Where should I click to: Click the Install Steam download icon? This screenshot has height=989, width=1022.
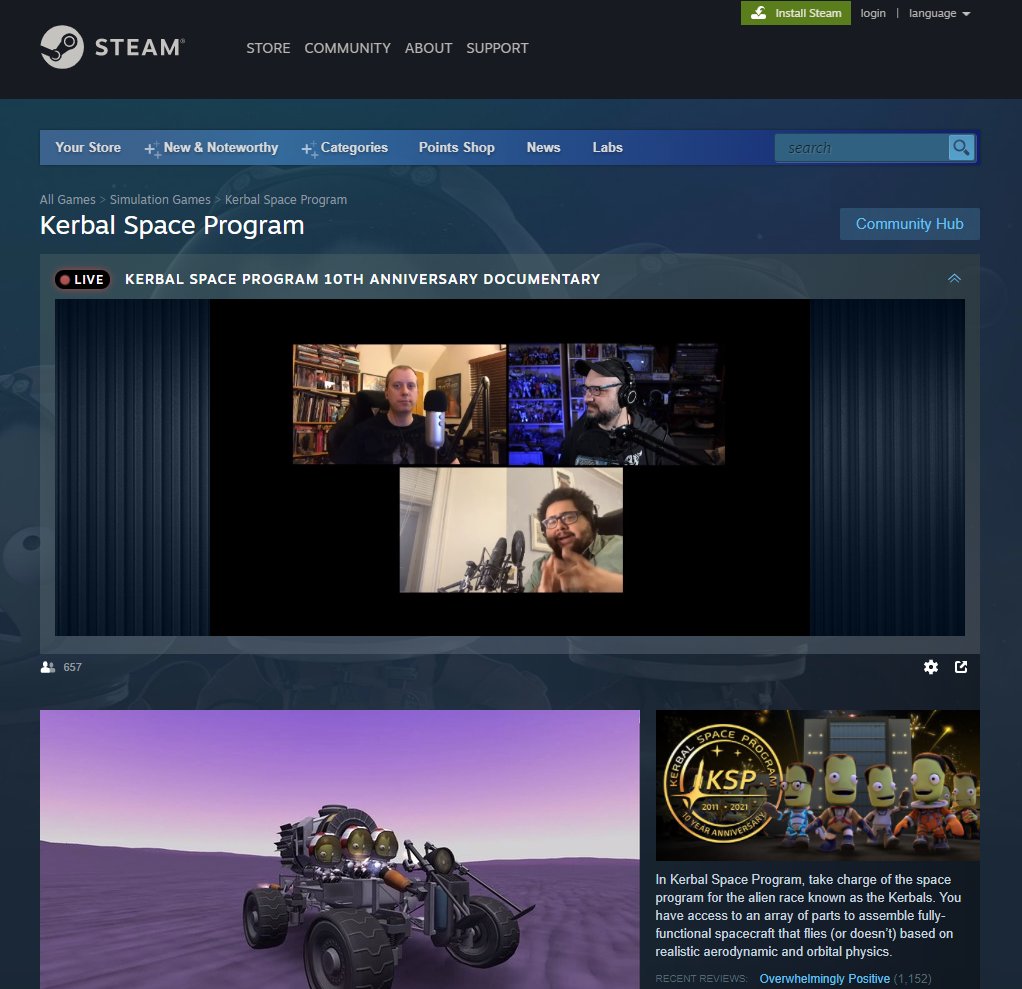[x=758, y=13]
